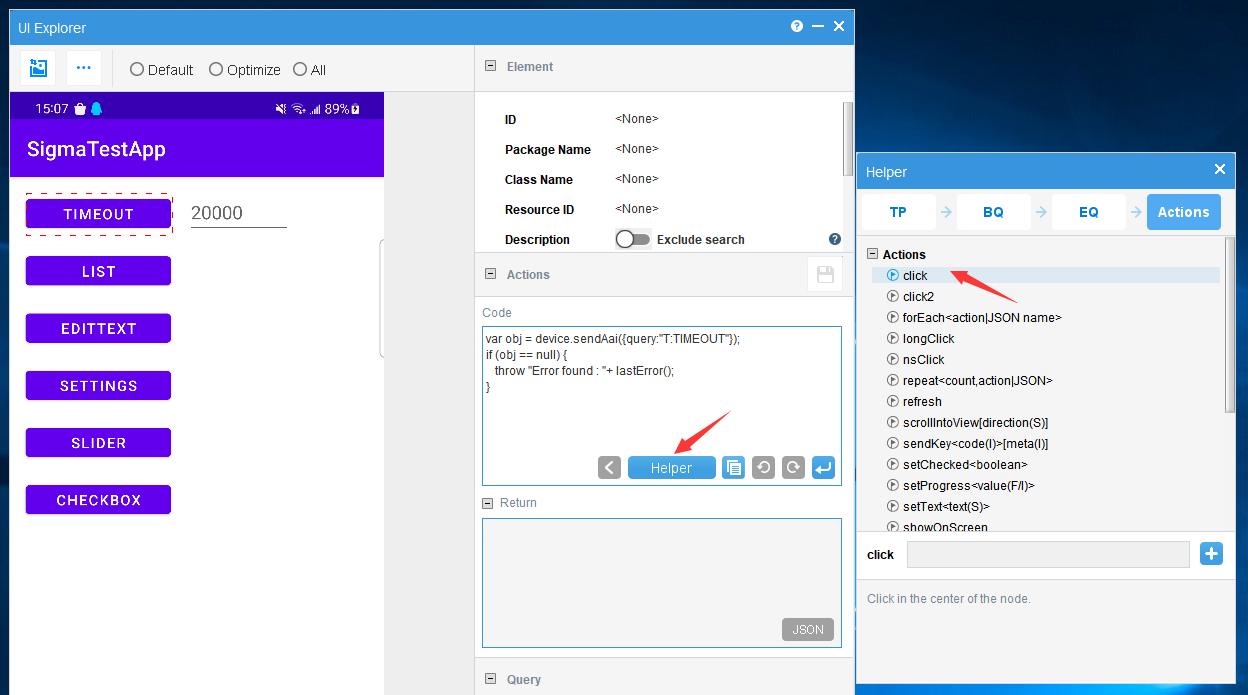1248x695 pixels.
Task: Select the Optimize radio option
Action: point(244,70)
